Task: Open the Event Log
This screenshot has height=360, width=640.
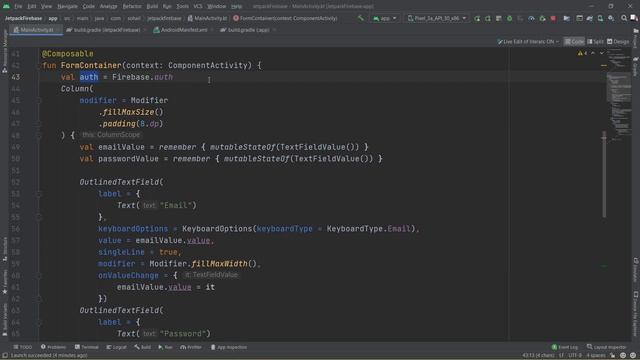Action: click(565, 347)
